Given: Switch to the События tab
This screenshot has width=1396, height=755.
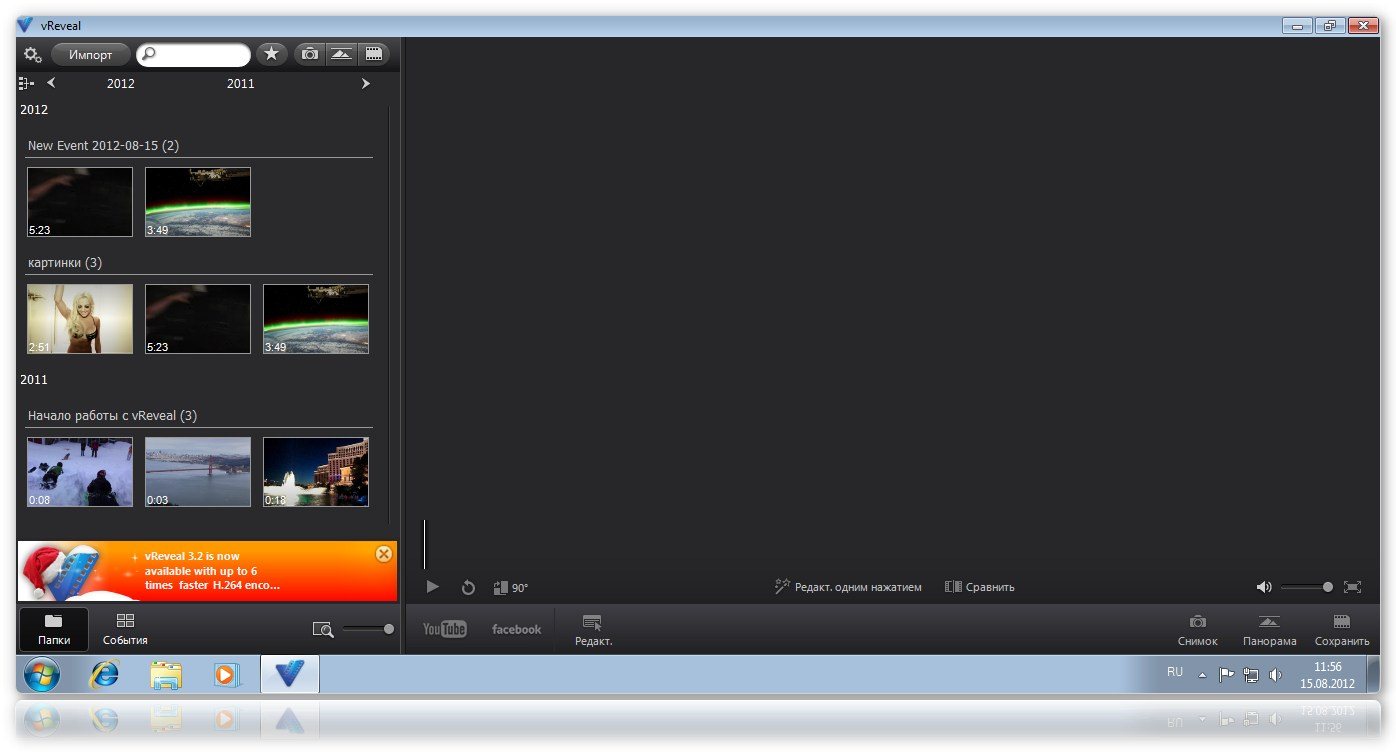Looking at the screenshot, I should 125,629.
